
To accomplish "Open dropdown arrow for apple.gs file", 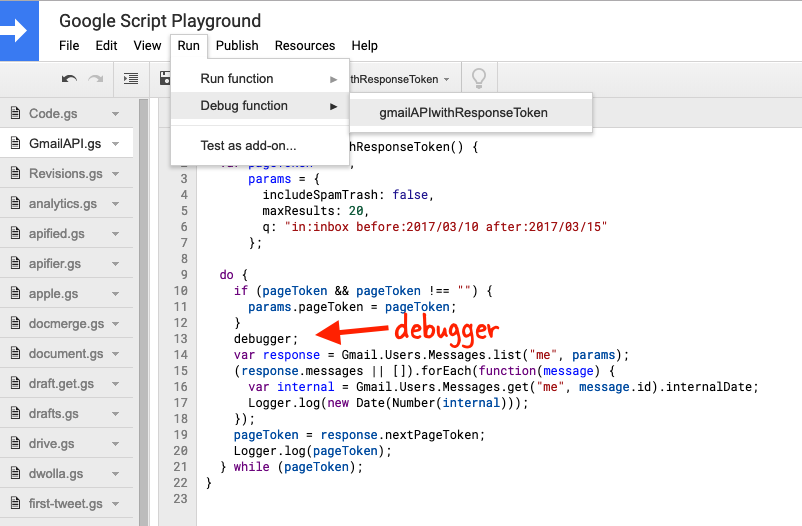I will (116, 294).
